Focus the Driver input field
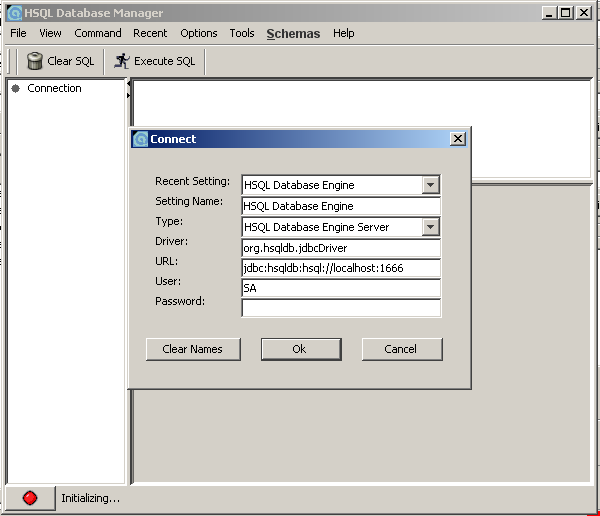This screenshot has width=600, height=516. point(341,248)
